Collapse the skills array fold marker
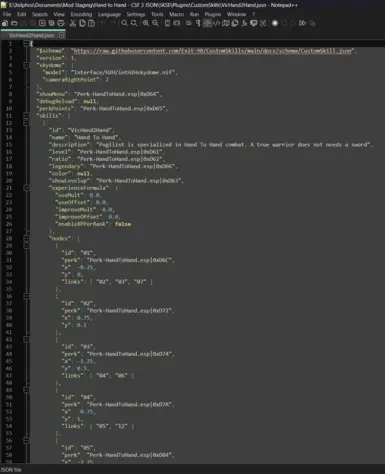385x474 pixels. point(26,116)
